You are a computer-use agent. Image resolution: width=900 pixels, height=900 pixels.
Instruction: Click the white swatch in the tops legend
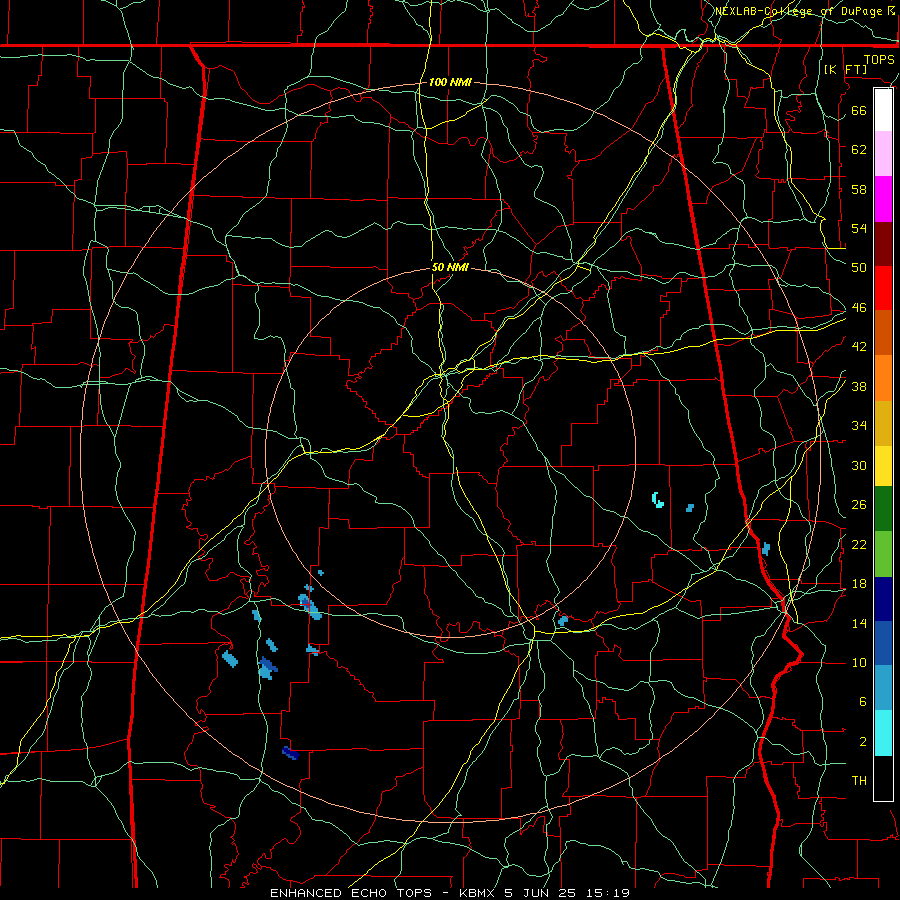pos(883,110)
